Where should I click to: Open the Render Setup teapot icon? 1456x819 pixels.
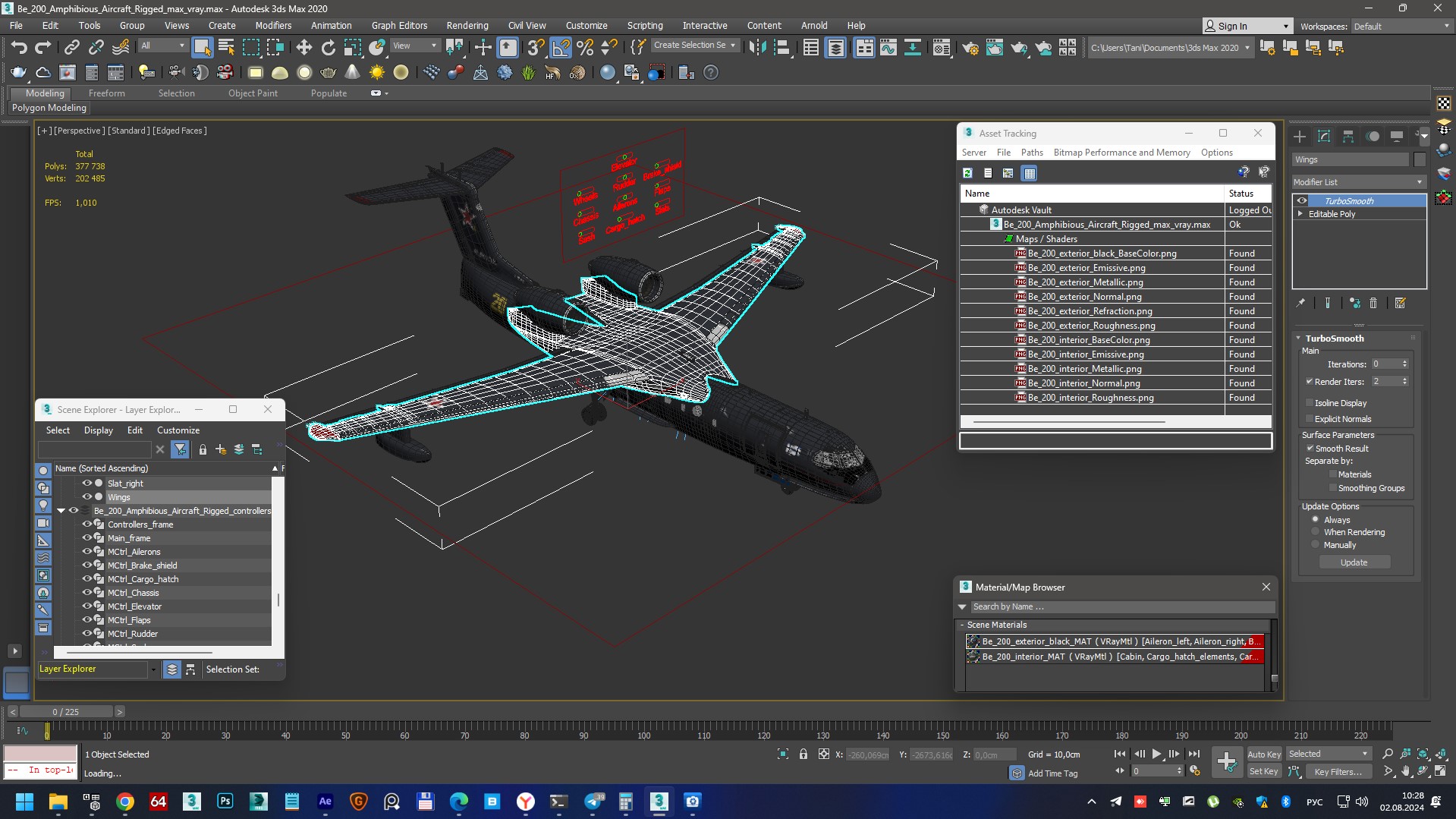[x=970, y=48]
